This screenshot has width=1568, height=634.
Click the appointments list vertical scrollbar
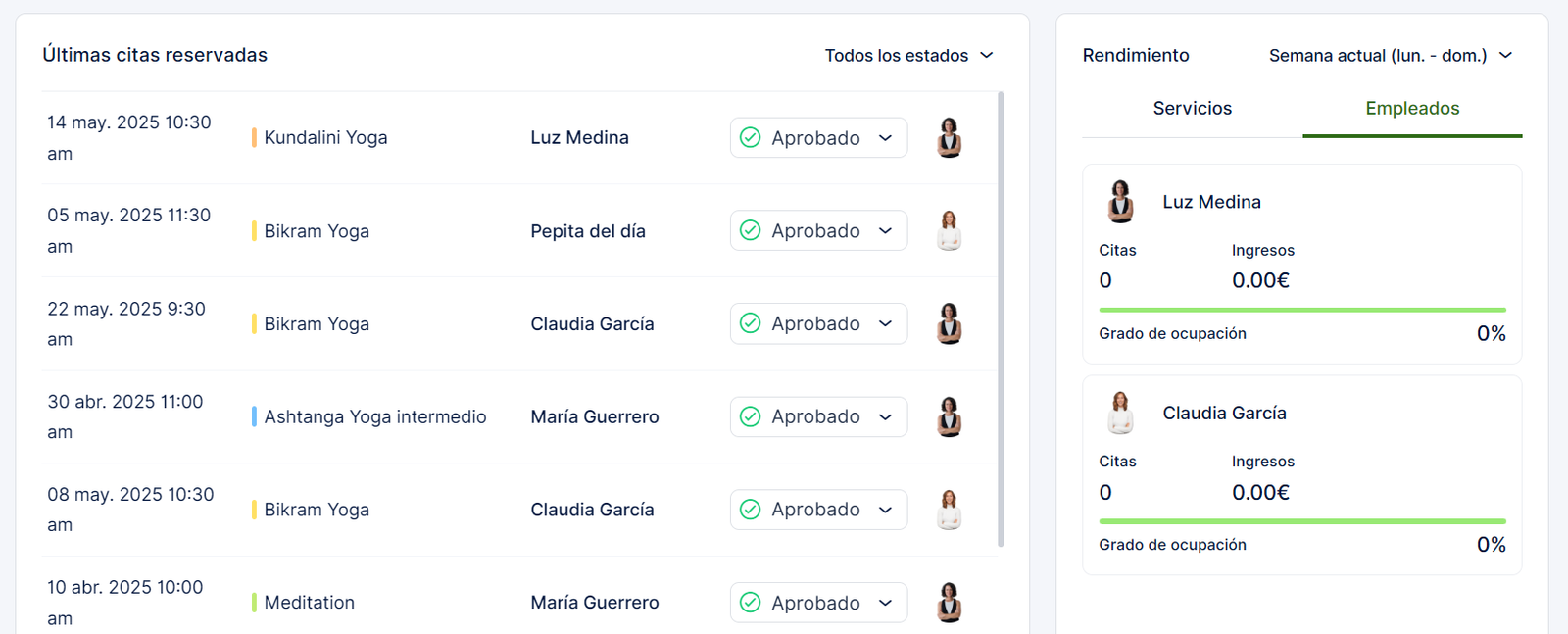[1001, 318]
